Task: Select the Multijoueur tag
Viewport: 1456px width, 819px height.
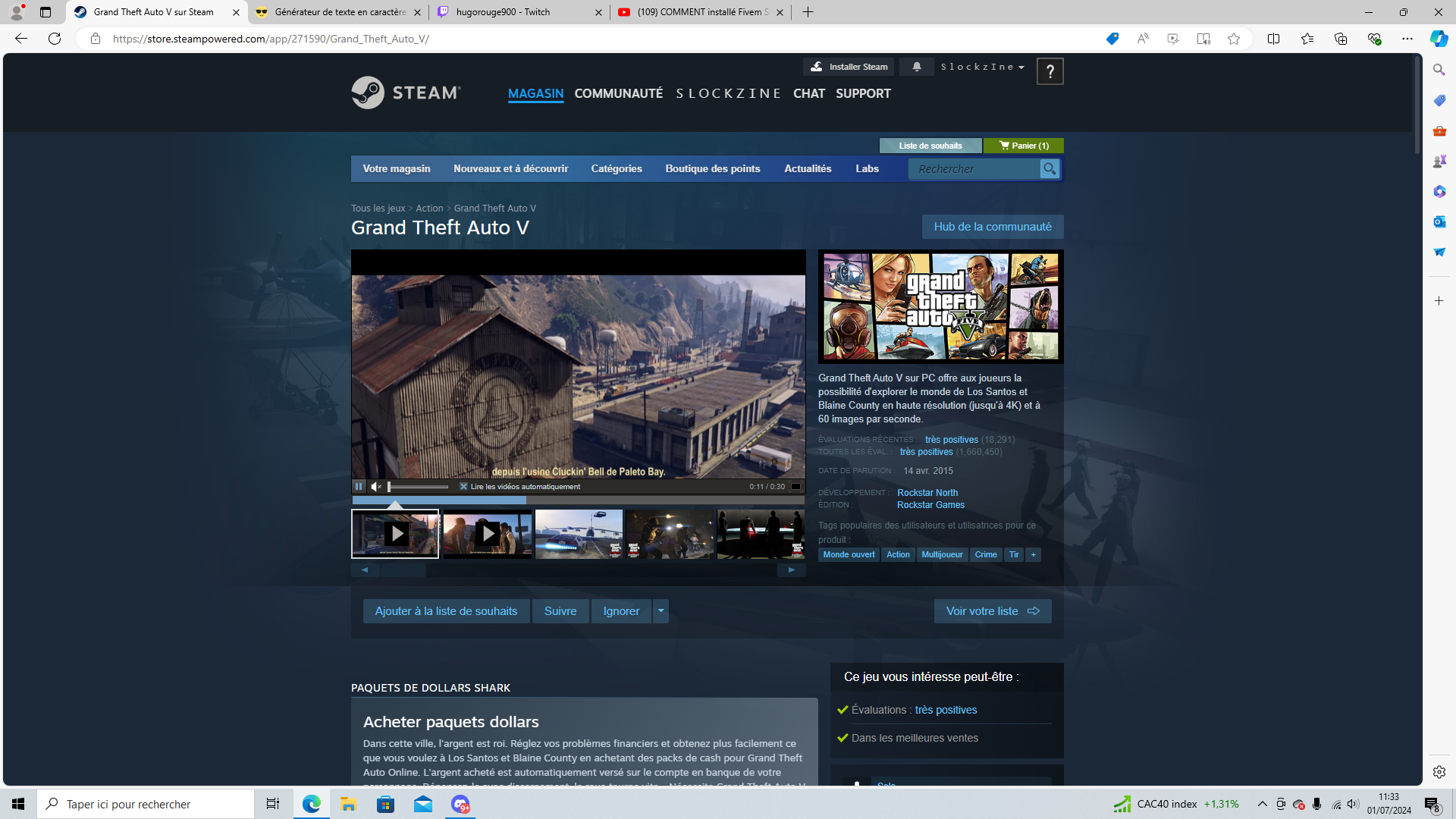Action: point(942,555)
